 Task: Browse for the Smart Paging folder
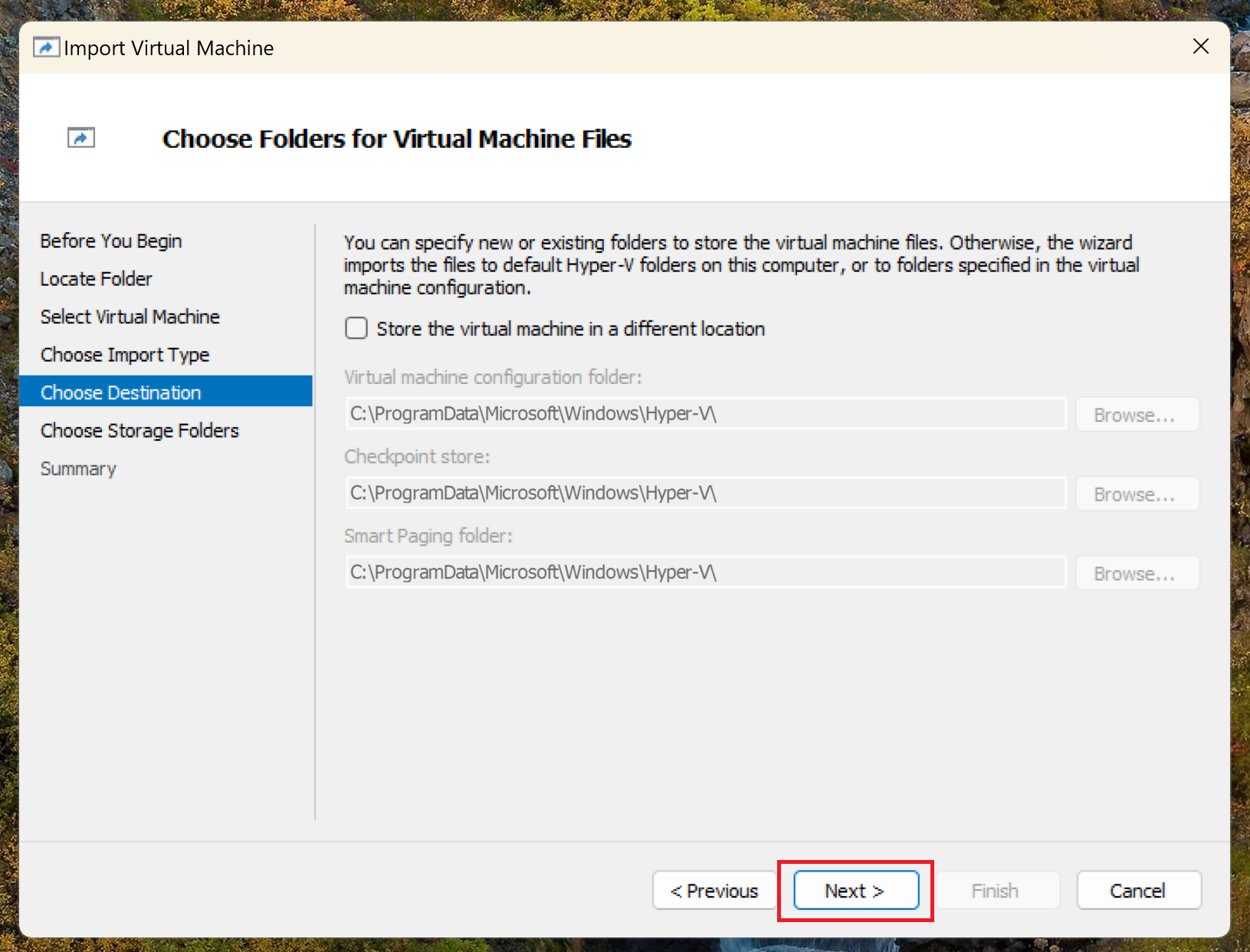1137,573
